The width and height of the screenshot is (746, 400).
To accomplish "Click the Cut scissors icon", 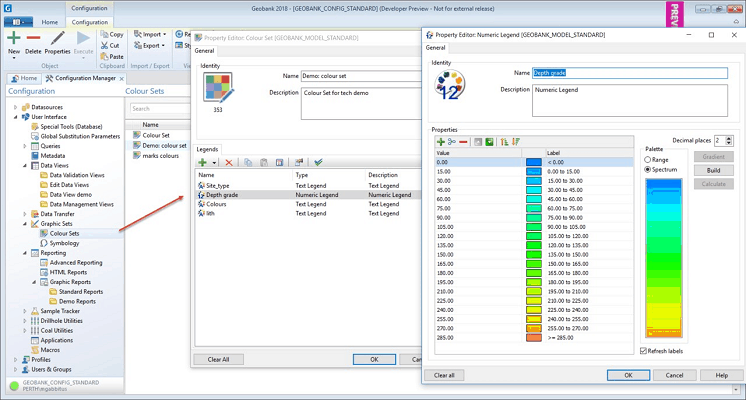I will pyautogui.click(x=104, y=45).
